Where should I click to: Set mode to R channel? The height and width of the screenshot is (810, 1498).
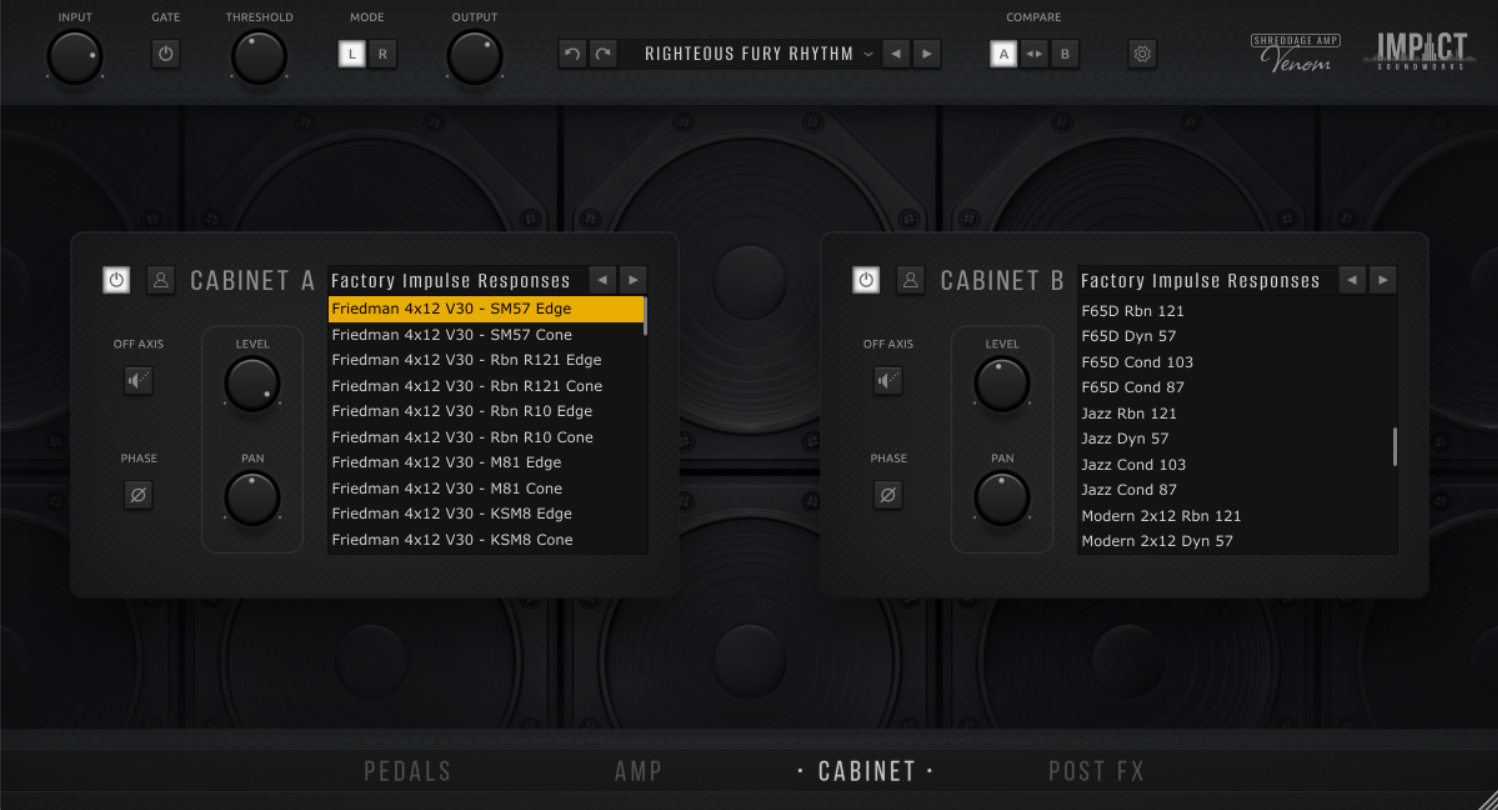tap(382, 54)
